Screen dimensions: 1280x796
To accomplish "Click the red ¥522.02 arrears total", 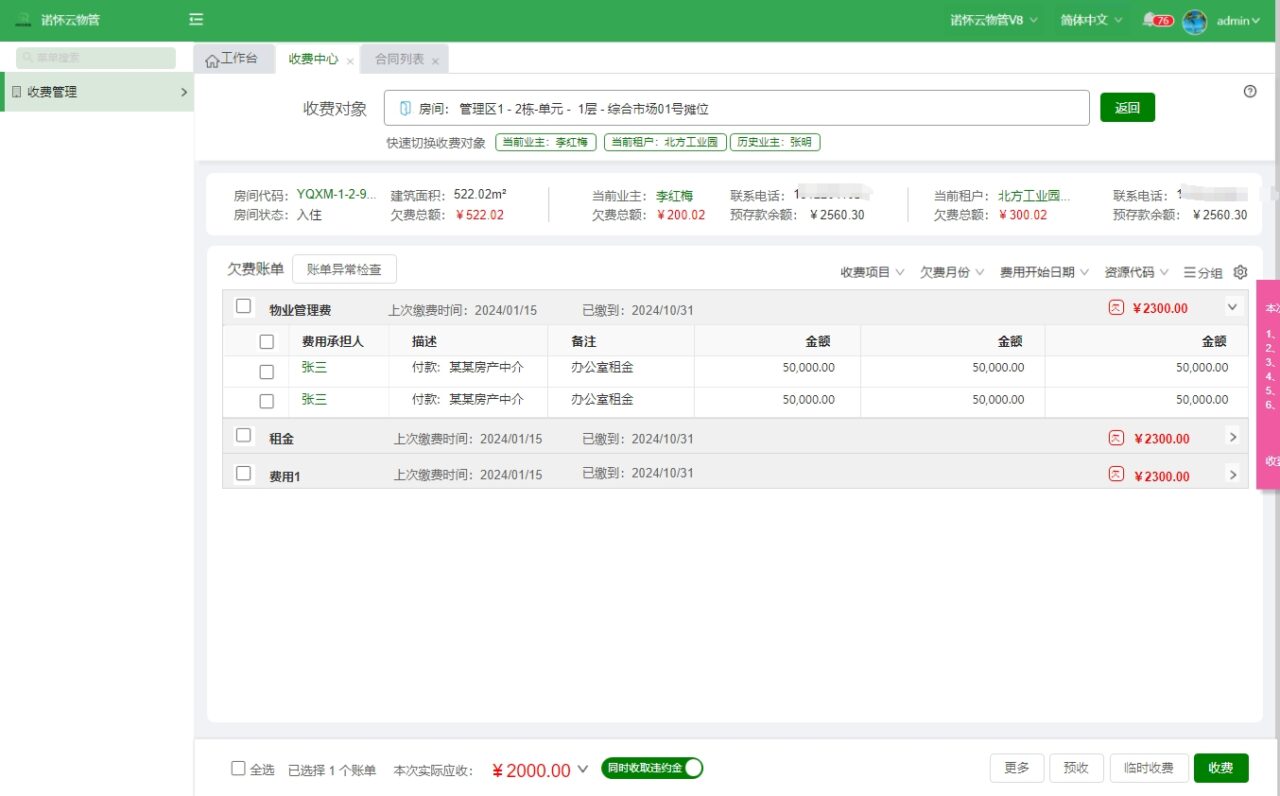I will 479,215.
